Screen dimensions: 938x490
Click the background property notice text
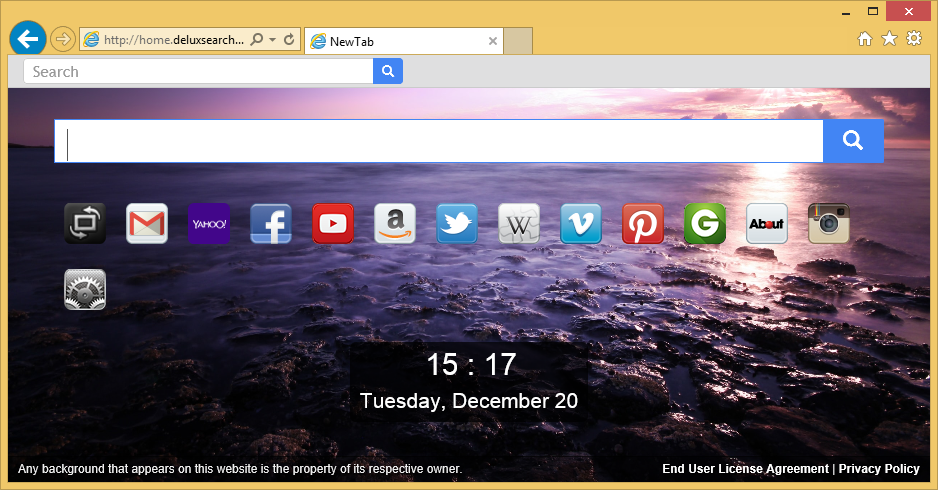(x=240, y=469)
